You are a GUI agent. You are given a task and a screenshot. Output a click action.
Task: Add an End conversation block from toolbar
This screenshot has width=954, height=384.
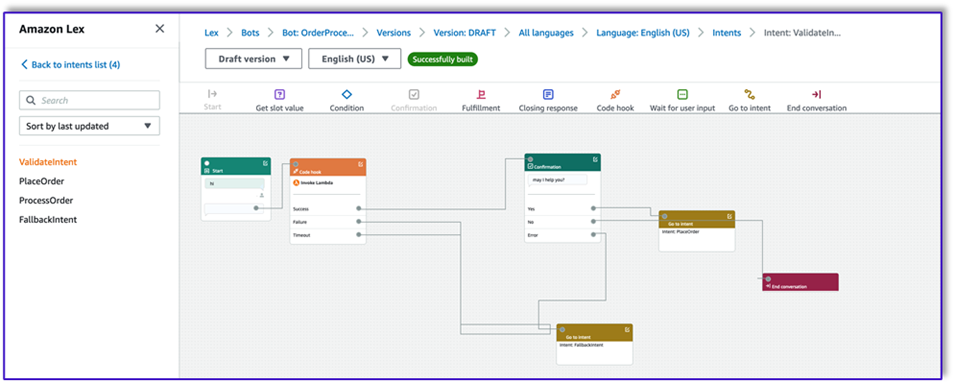816,94
